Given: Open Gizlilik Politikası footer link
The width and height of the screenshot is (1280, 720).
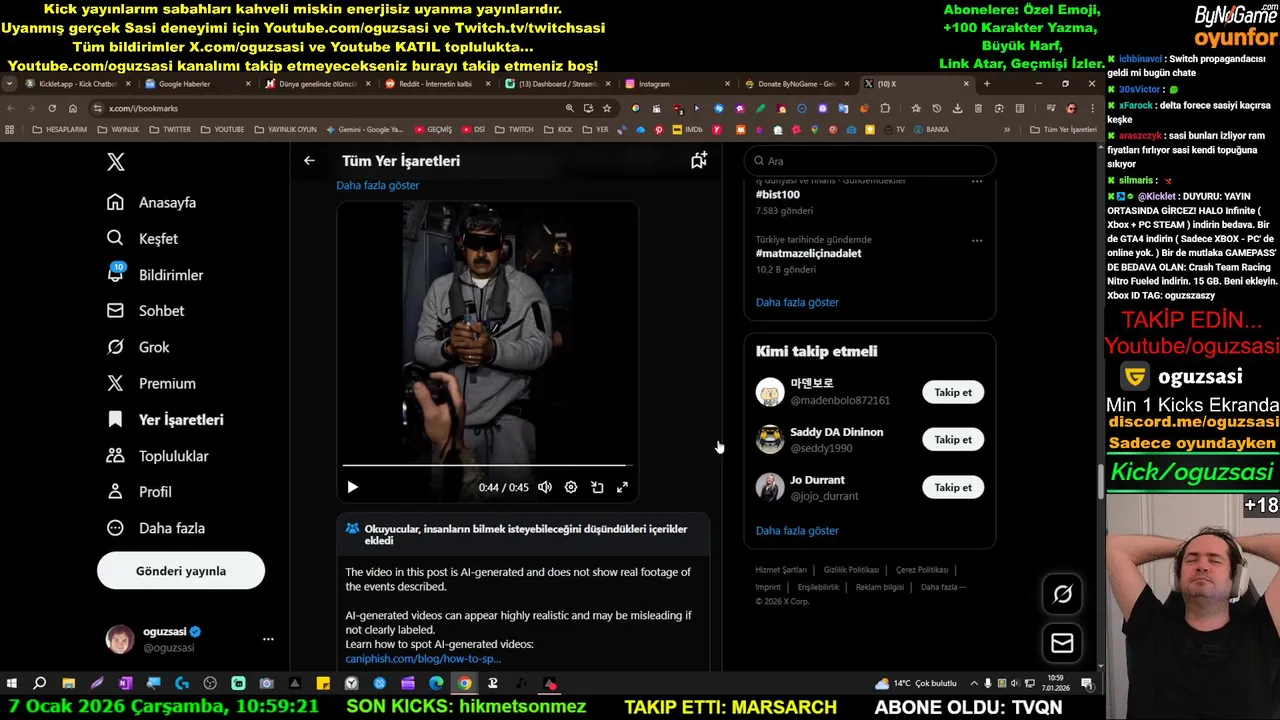Looking at the screenshot, I should click(x=851, y=569).
